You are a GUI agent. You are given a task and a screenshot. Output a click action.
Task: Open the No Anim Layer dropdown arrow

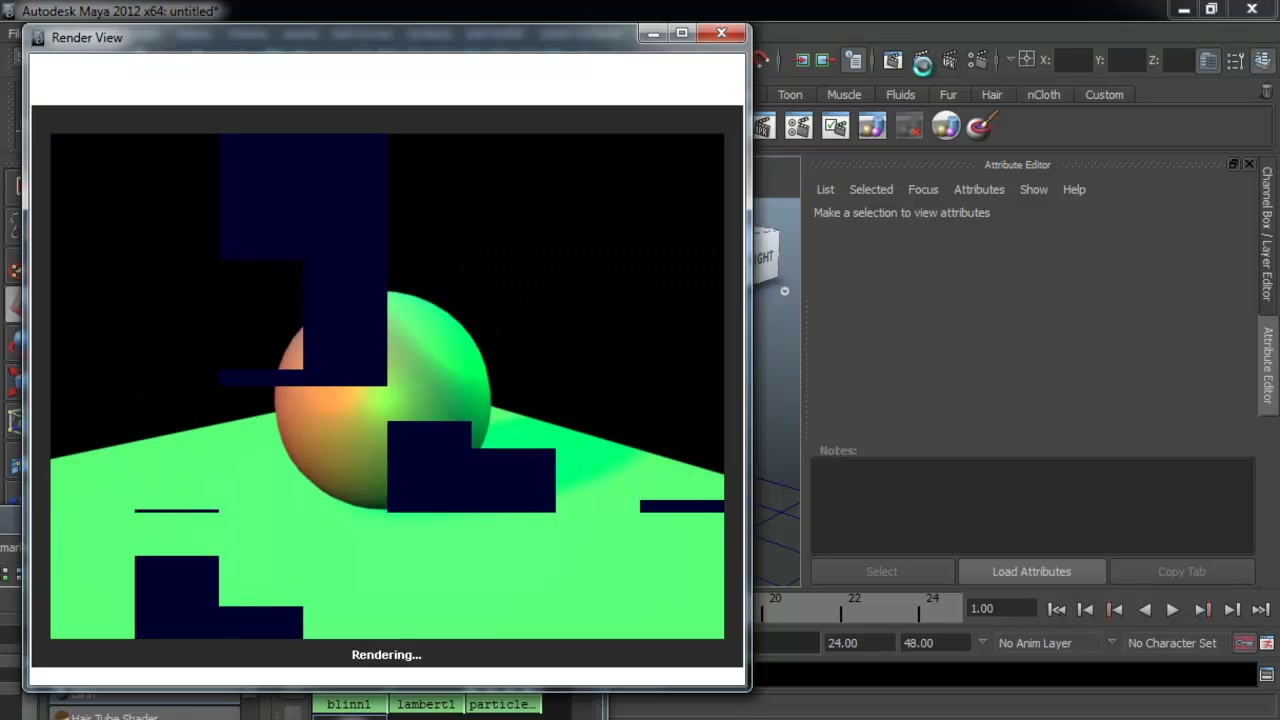pos(982,642)
